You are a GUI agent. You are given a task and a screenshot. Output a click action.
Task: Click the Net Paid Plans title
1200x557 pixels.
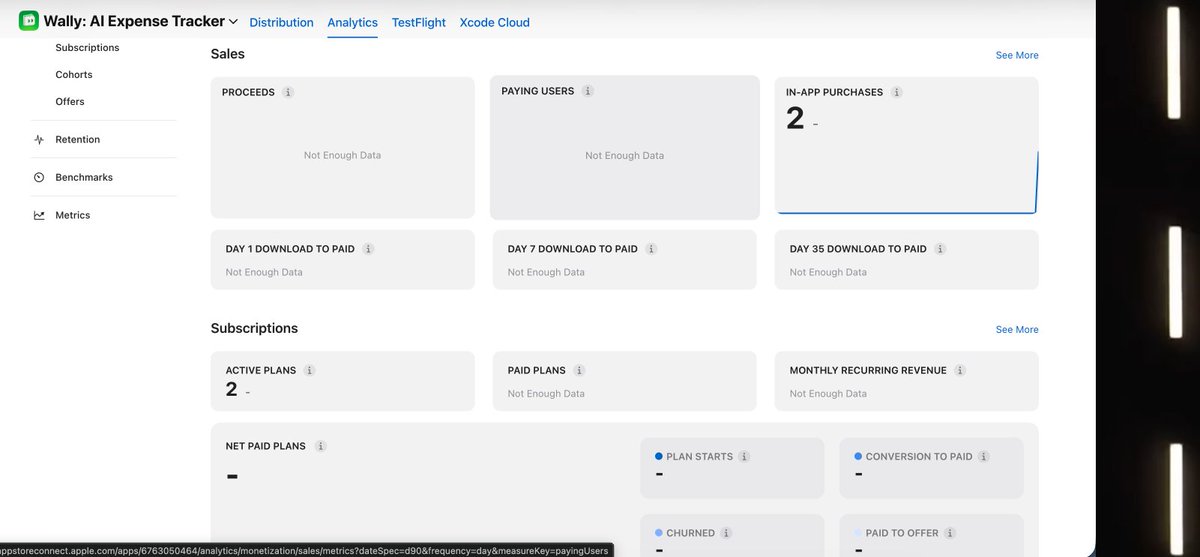266,446
